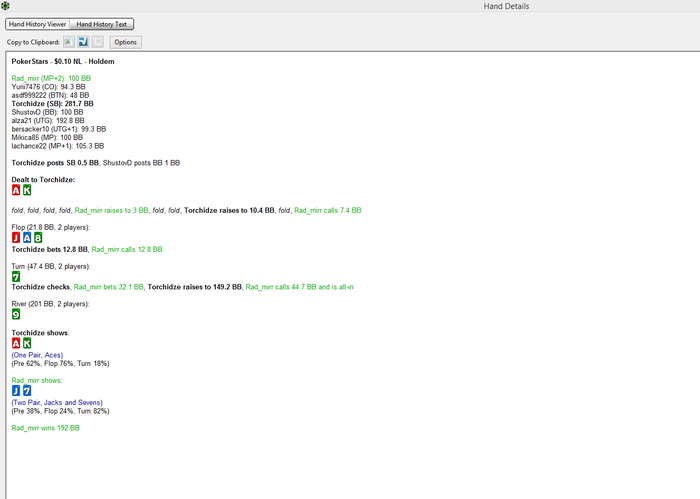The height and width of the screenshot is (499, 700).
Task: Click 'Rad_mirr calls 44.7 BB and is all-in'
Action: click(300, 287)
